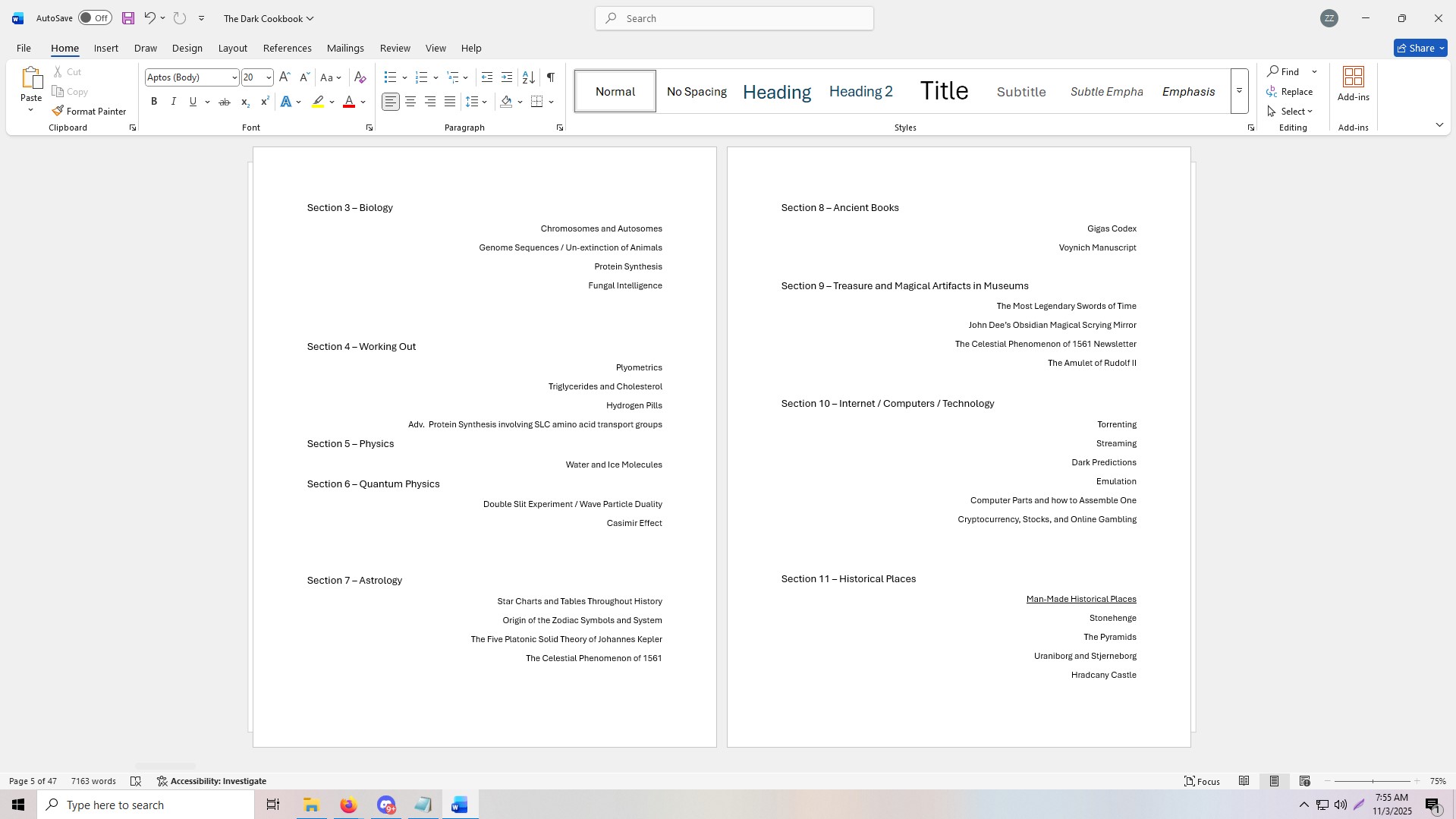This screenshot has width=1456, height=819.
Task: Shrink font size with smaller A icon
Action: point(304,77)
